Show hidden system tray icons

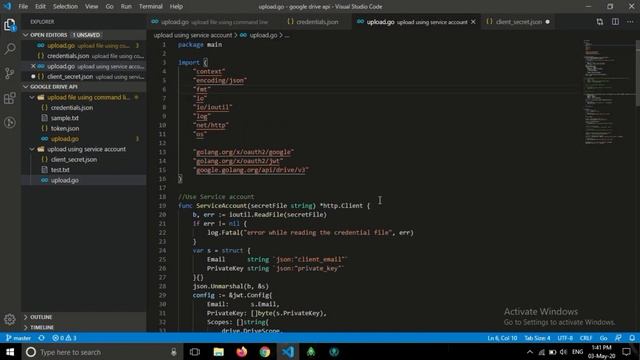tap(530, 352)
